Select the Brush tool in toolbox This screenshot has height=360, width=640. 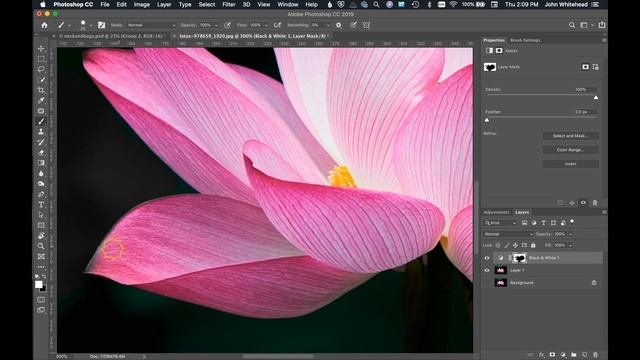tap(41, 121)
